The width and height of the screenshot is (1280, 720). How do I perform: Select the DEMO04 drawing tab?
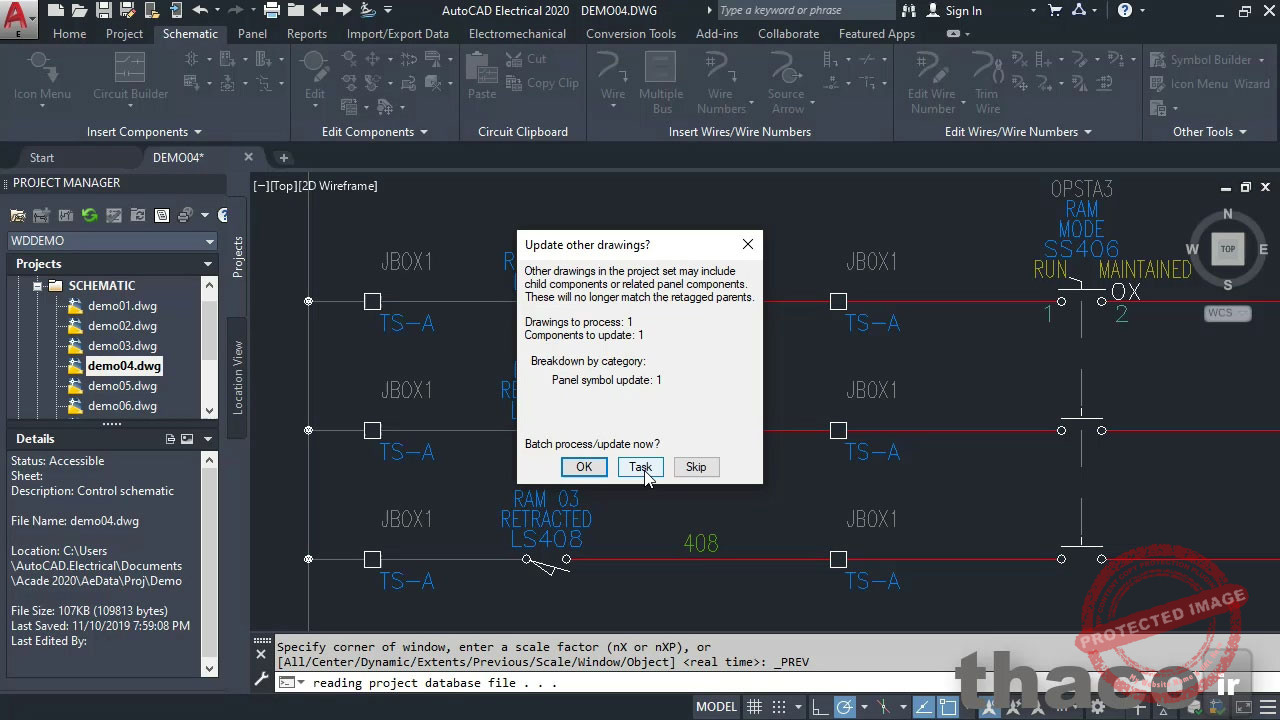pyautogui.click(x=178, y=157)
